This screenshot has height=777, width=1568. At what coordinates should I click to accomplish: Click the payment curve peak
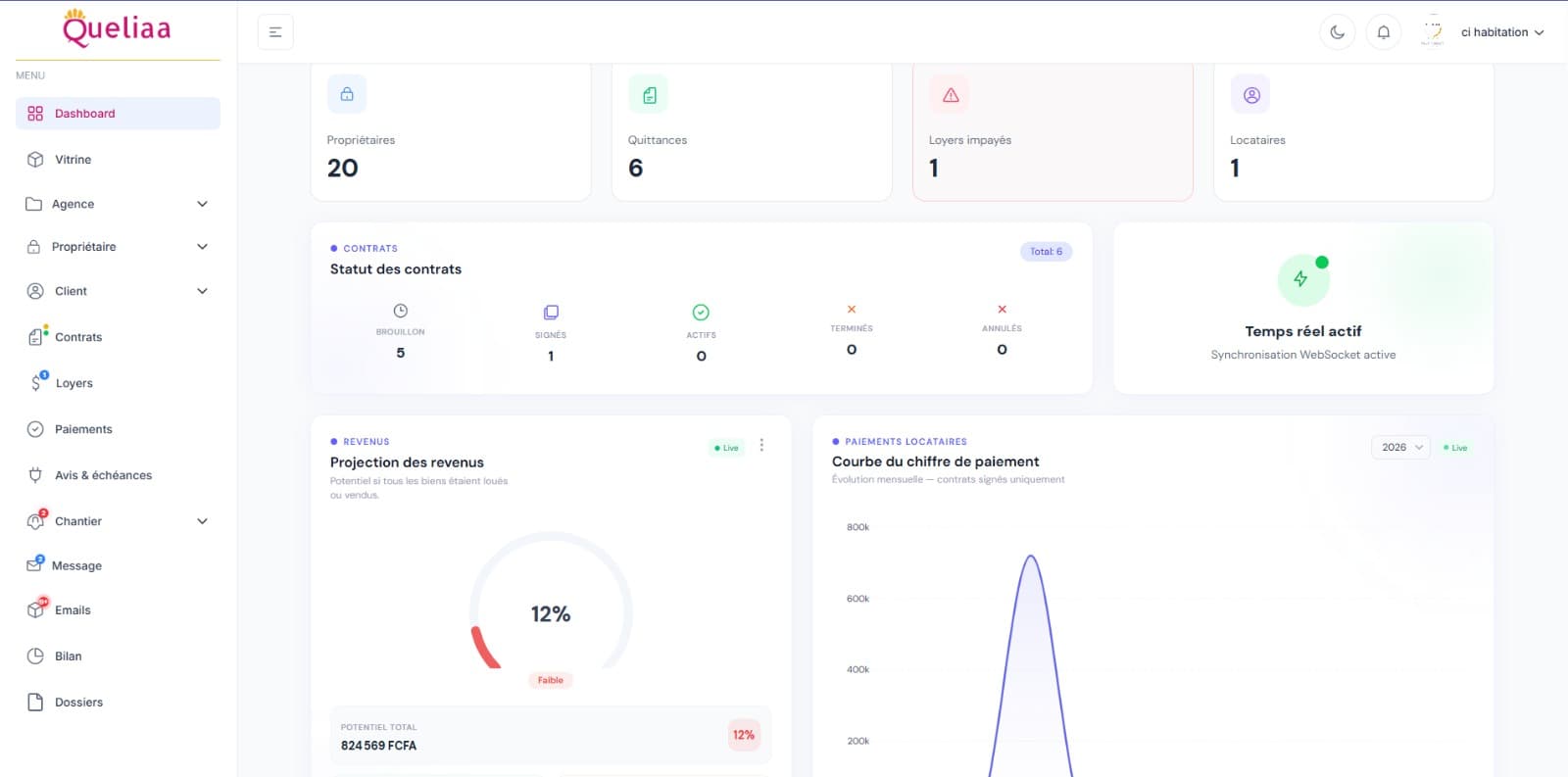coord(1031,557)
